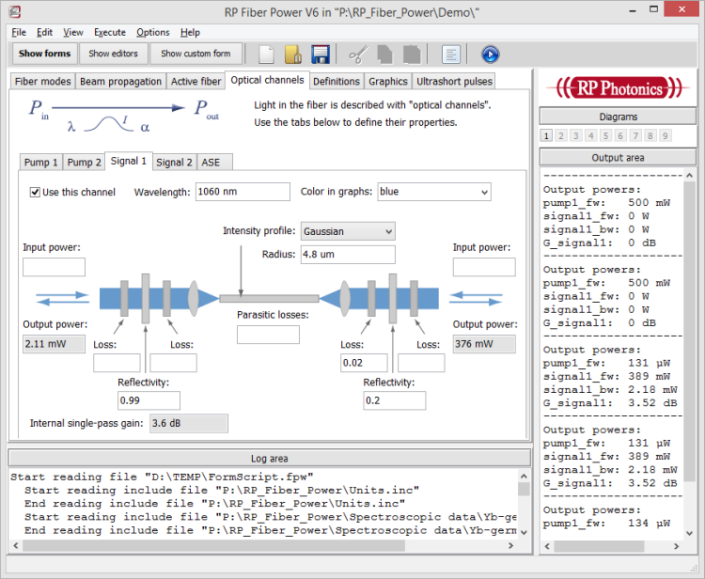Click the Show custom form button
Image resolution: width=705 pixels, height=579 pixels.
pyautogui.click(x=196, y=53)
